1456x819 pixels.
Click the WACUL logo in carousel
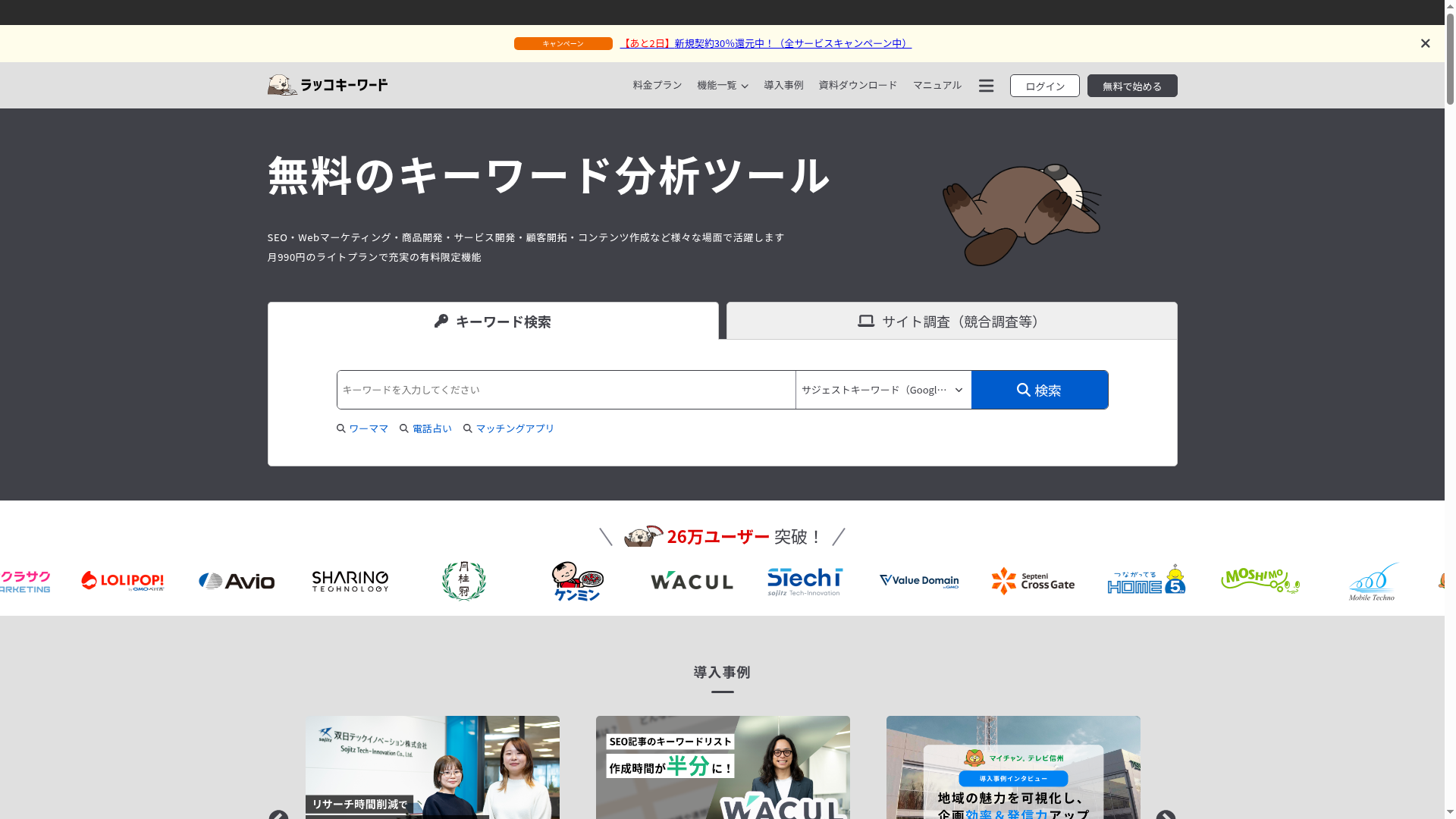click(692, 582)
